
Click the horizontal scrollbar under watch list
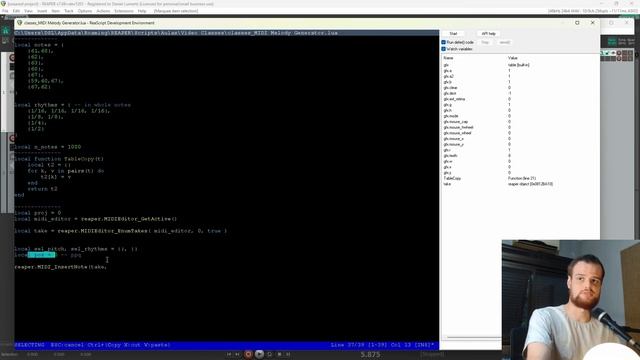(x=473, y=337)
